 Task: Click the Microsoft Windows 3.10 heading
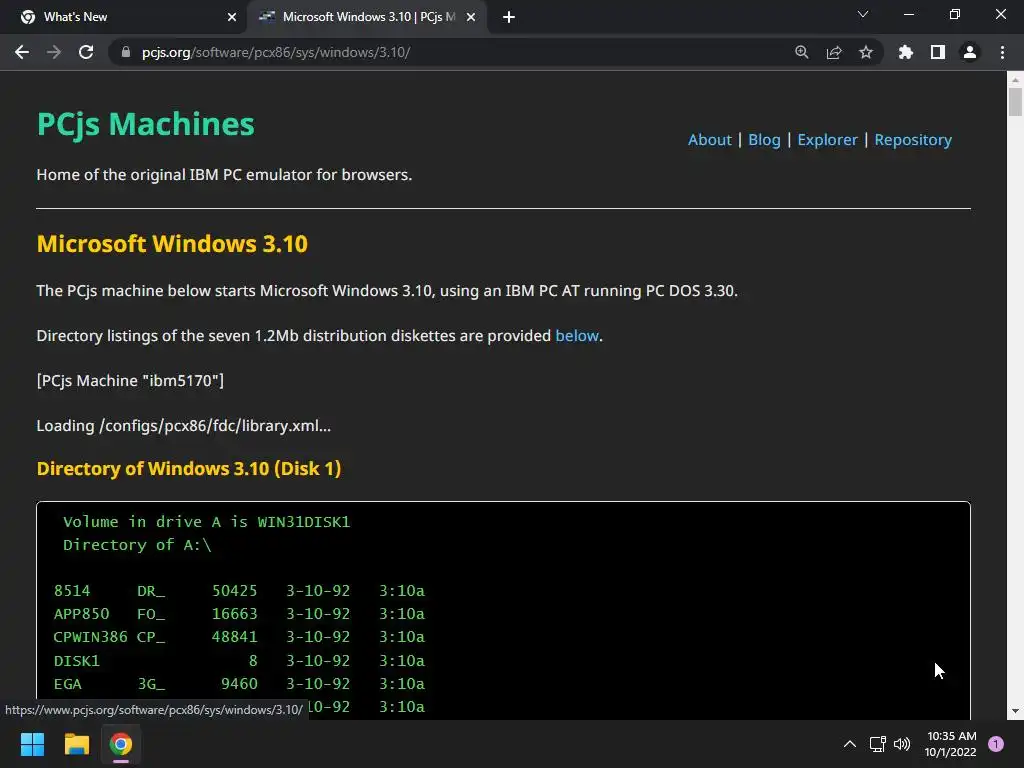coord(172,244)
